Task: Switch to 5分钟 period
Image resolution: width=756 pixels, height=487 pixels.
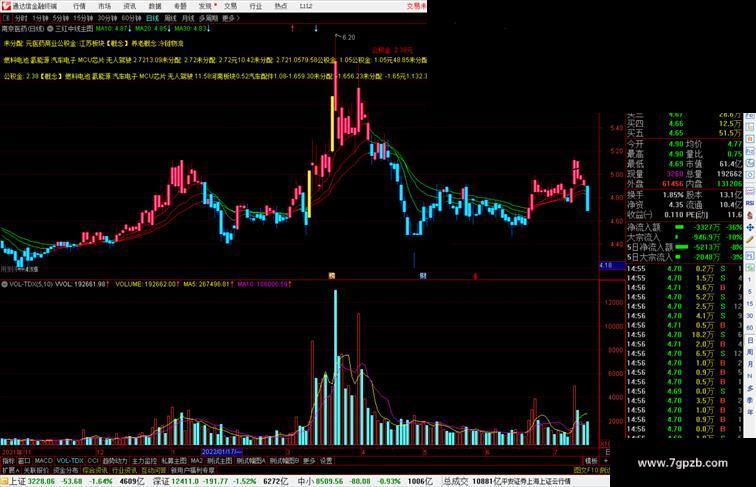Action: click(61, 18)
